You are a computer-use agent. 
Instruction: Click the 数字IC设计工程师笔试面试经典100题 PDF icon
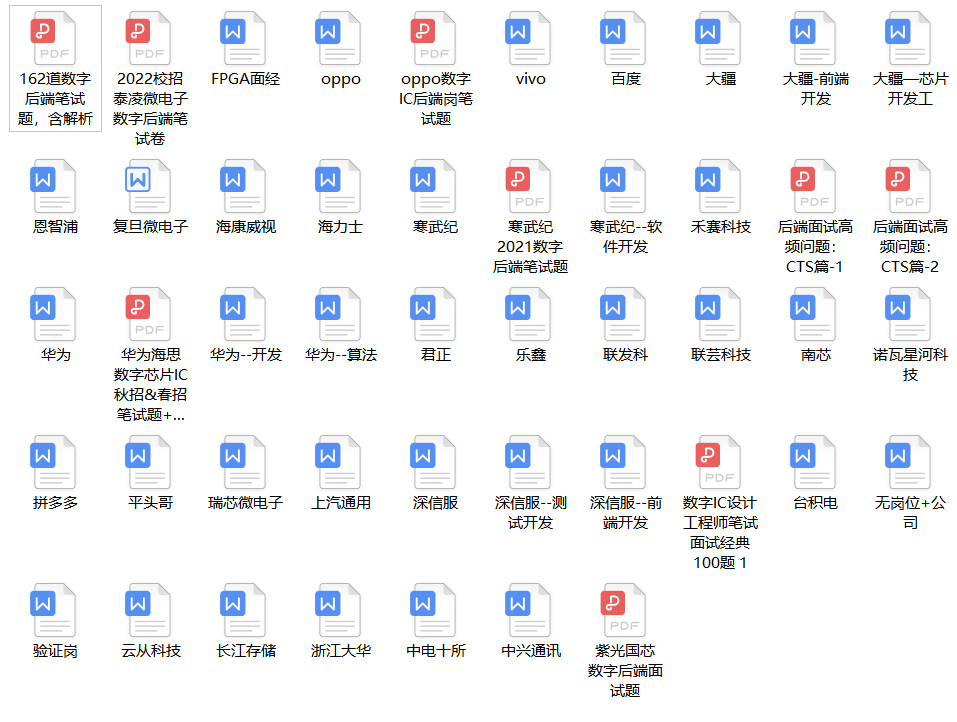(718, 462)
